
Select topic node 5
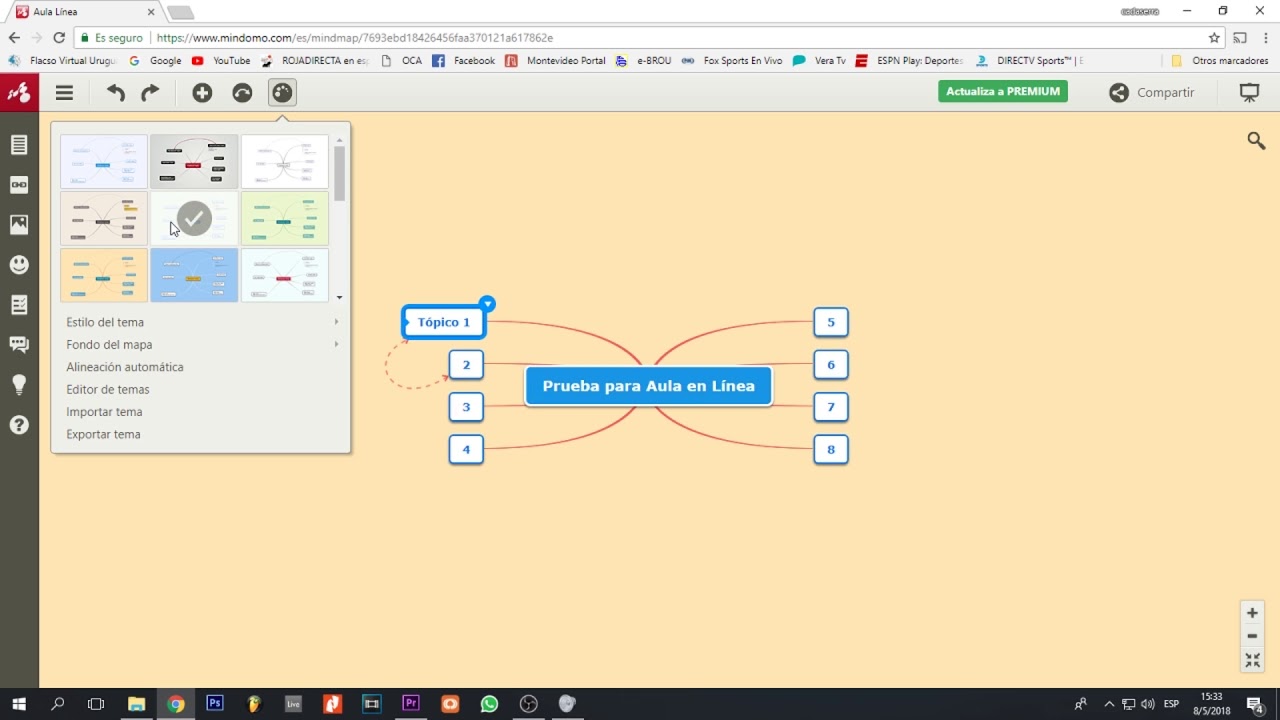coord(831,322)
